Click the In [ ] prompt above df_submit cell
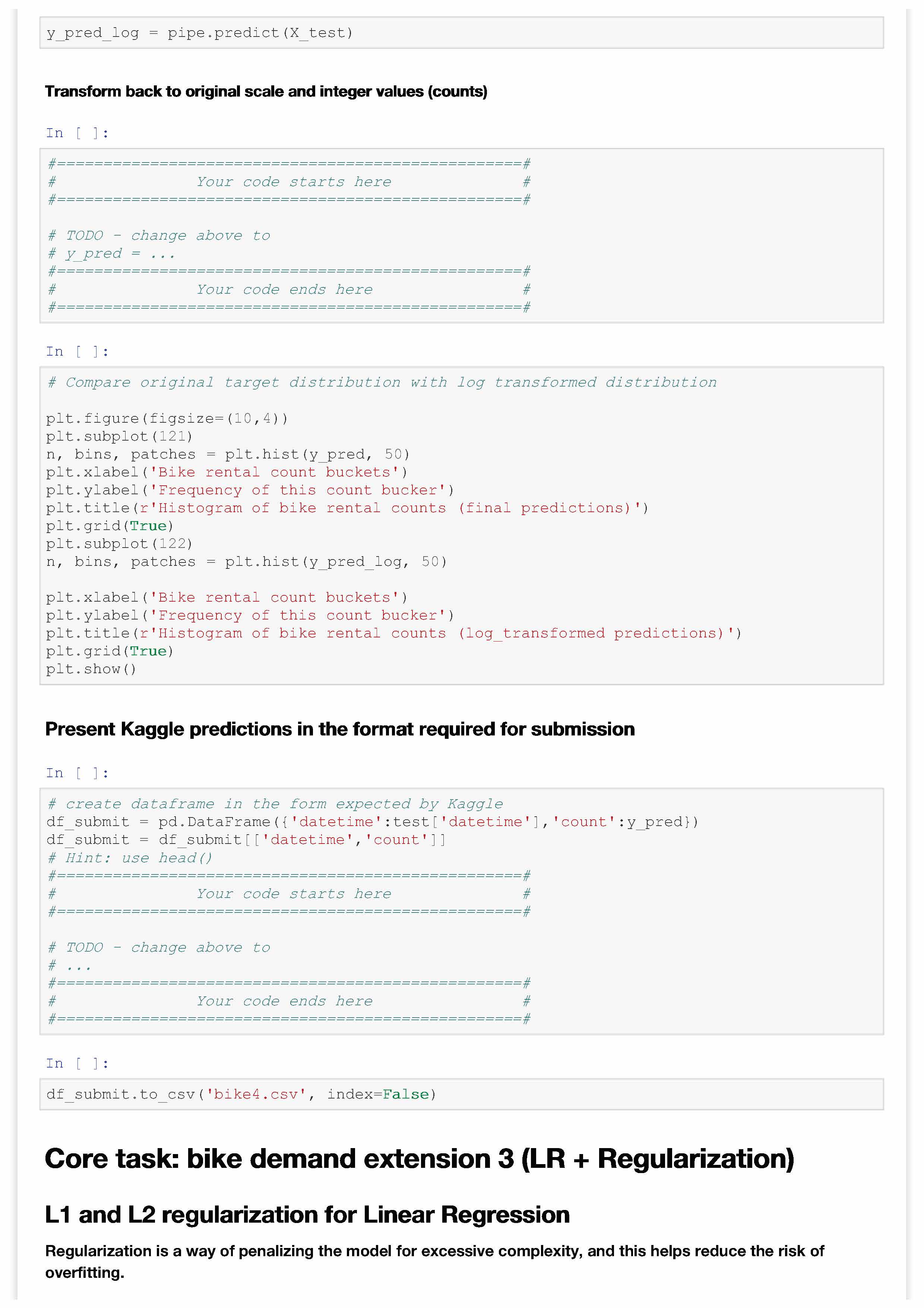This screenshot has width=924, height=1308. point(77,773)
